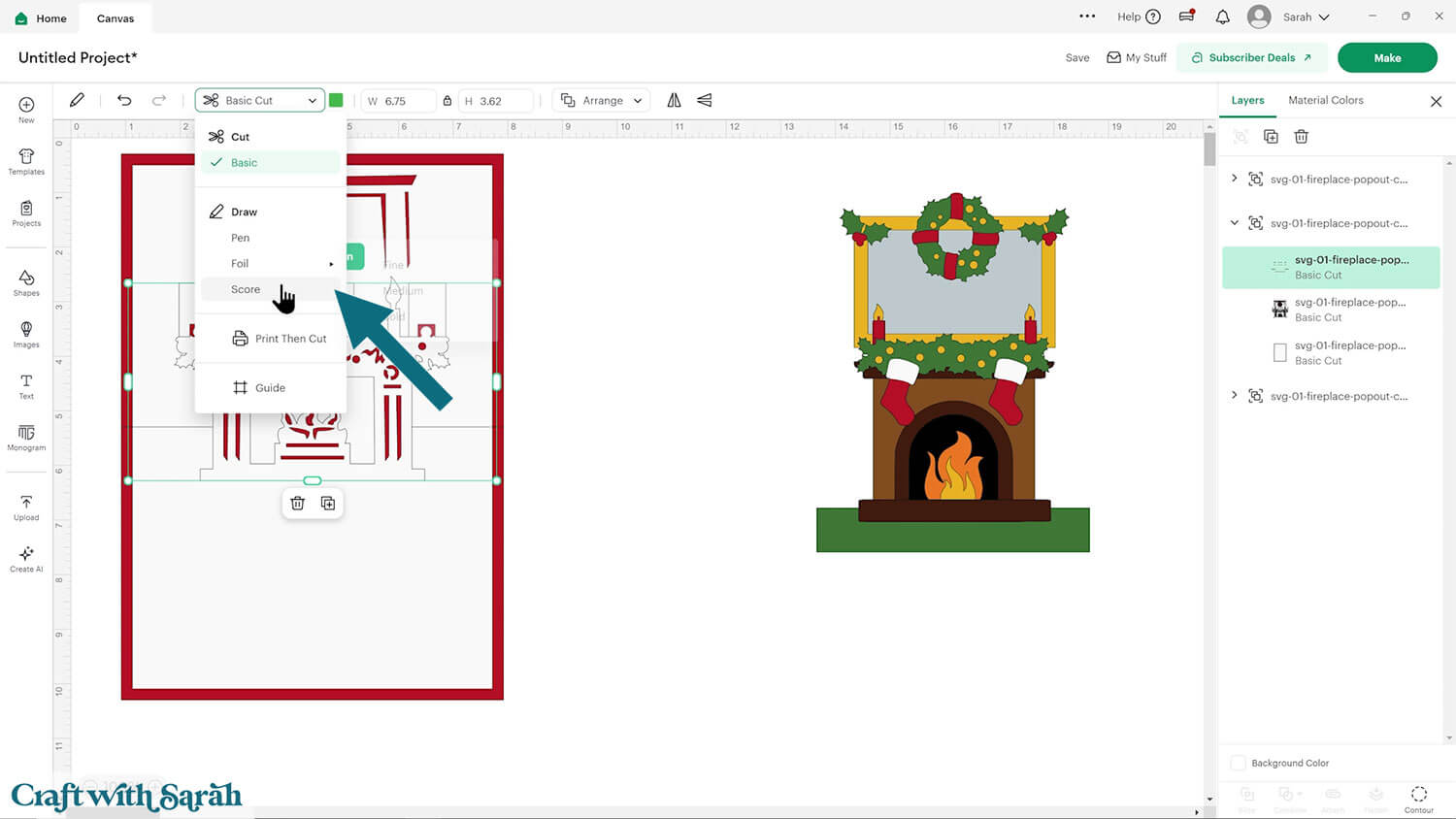Click the undo arrow in toolbar
1456x819 pixels.
pyautogui.click(x=124, y=100)
